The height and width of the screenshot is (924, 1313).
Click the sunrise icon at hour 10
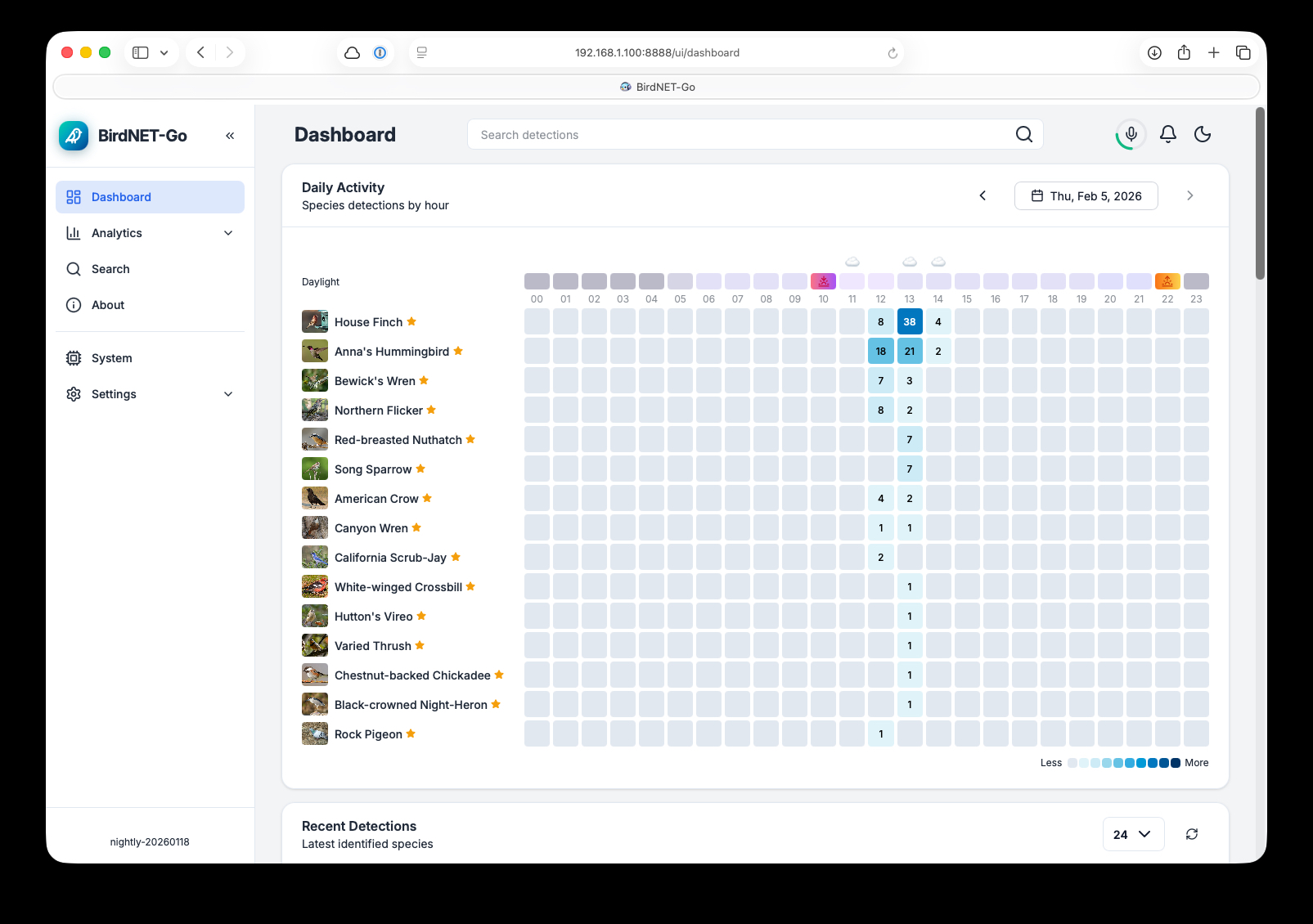point(823,281)
